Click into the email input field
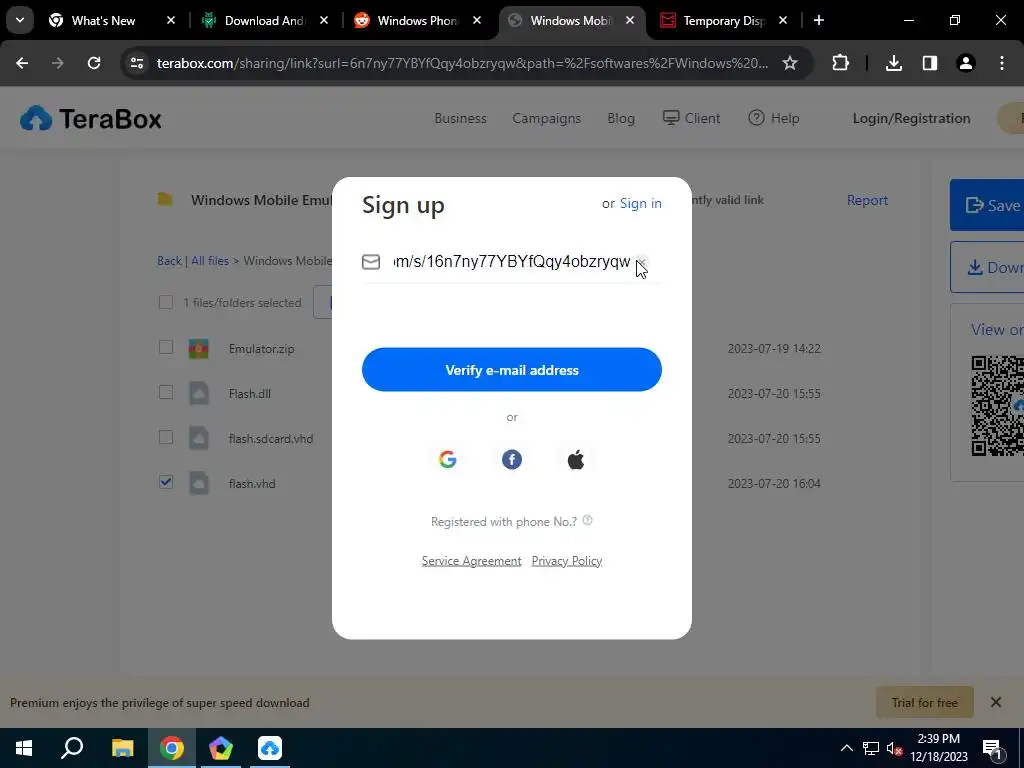The image size is (1024, 768). click(x=512, y=261)
